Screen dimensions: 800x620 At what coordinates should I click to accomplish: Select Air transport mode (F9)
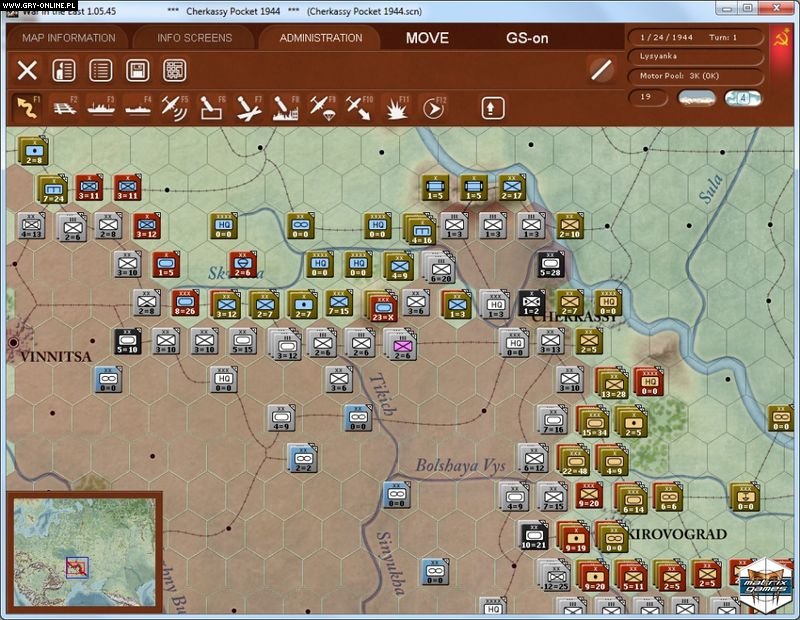(322, 107)
